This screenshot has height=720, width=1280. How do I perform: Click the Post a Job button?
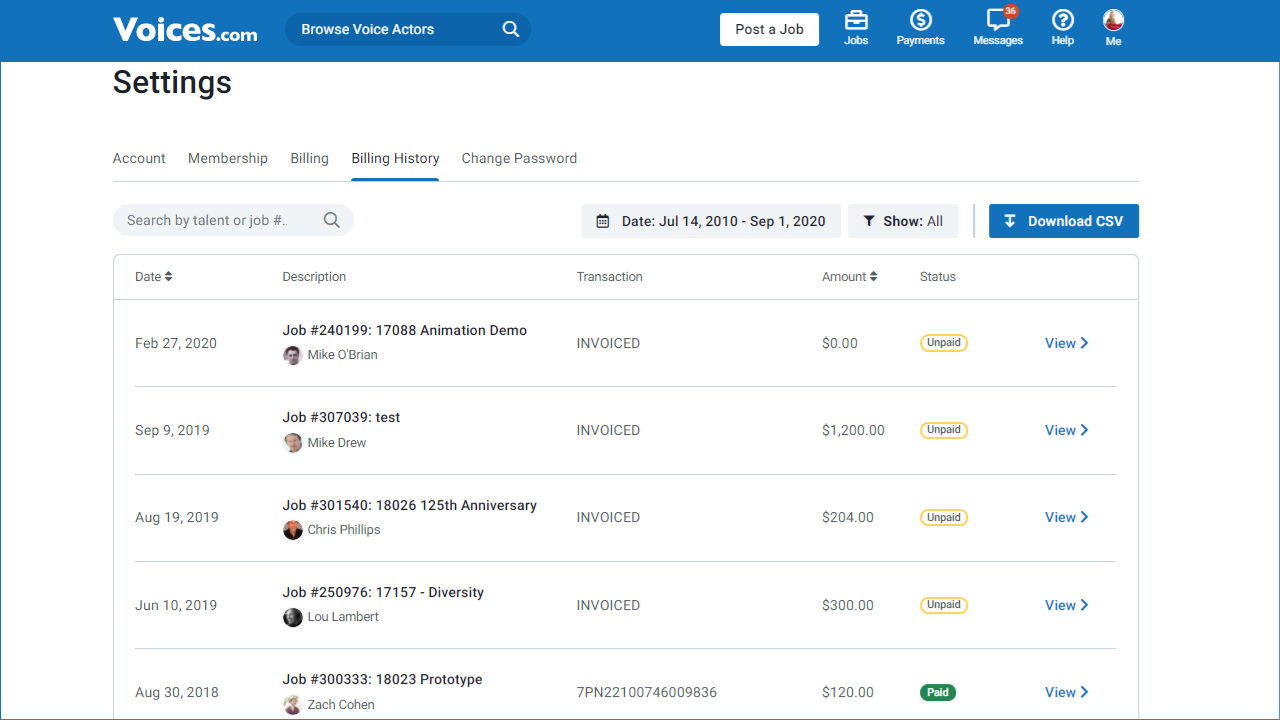[769, 29]
